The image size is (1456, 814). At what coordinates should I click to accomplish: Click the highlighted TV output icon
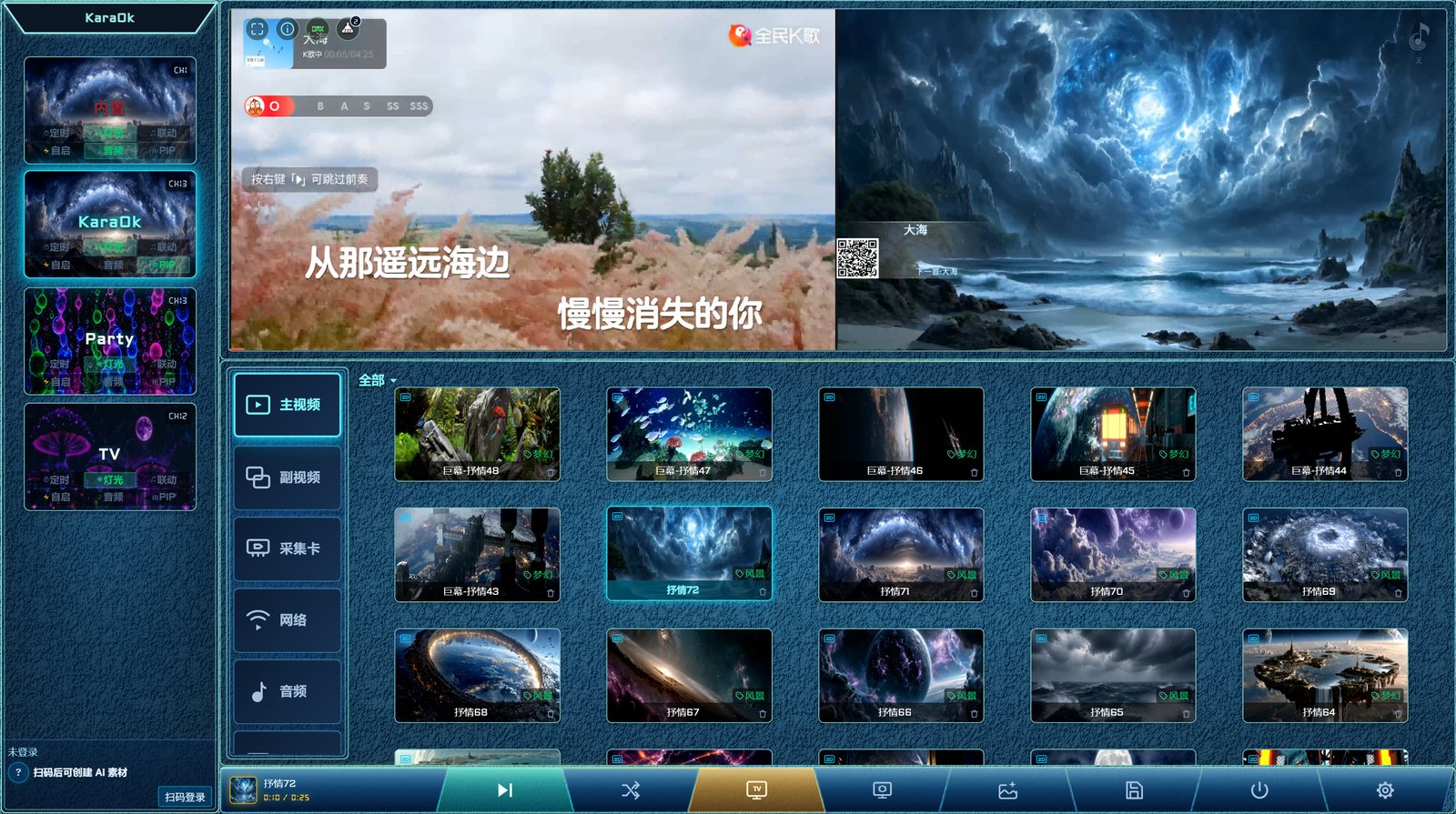pyautogui.click(x=756, y=790)
